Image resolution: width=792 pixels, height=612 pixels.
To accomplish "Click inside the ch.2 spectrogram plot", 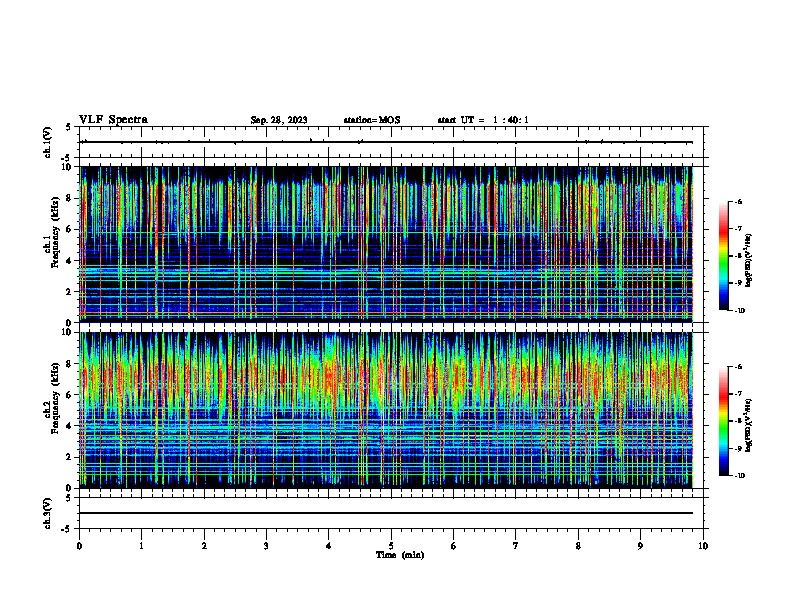I will pos(386,410).
